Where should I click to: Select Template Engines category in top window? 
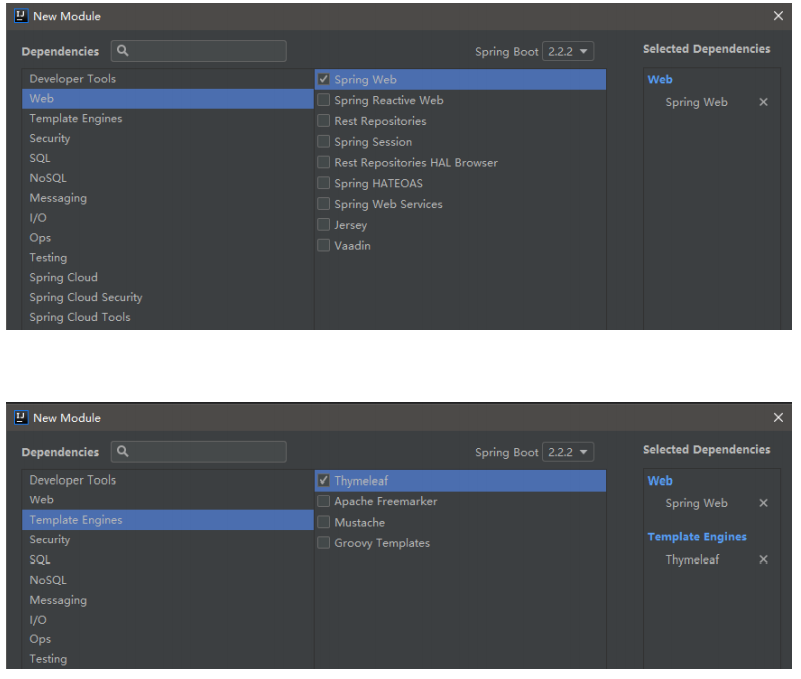point(168,119)
